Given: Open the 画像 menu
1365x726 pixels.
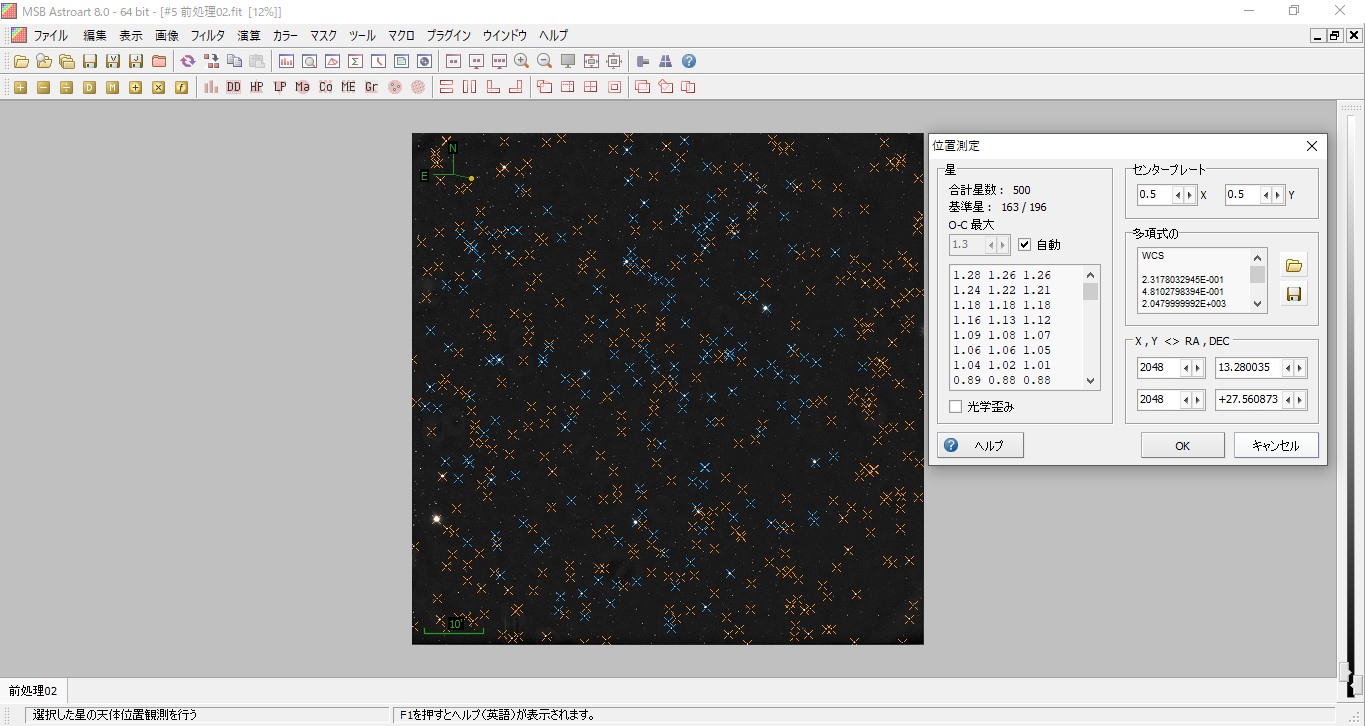Looking at the screenshot, I should point(167,35).
